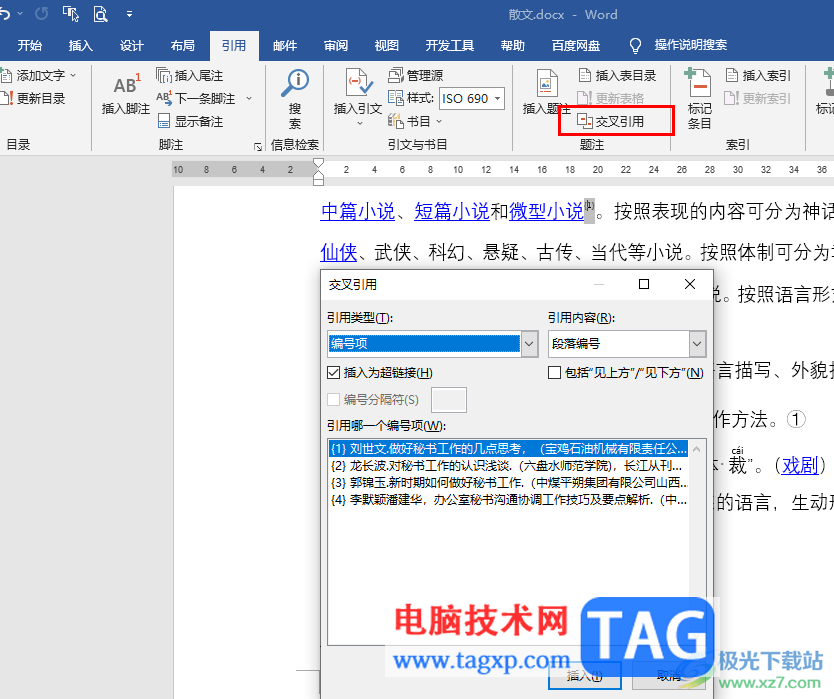Follow the 仙侠 hyperlink
834x699 pixels.
339,252
